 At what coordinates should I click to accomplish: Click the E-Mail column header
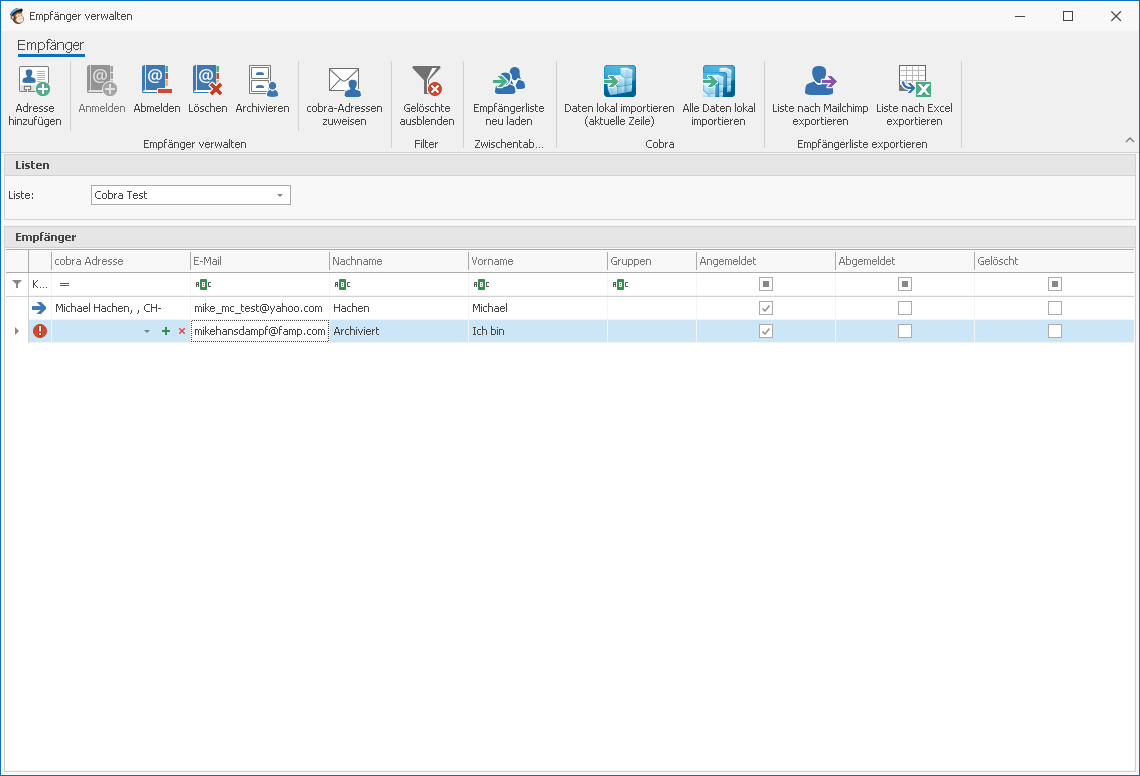click(259, 261)
